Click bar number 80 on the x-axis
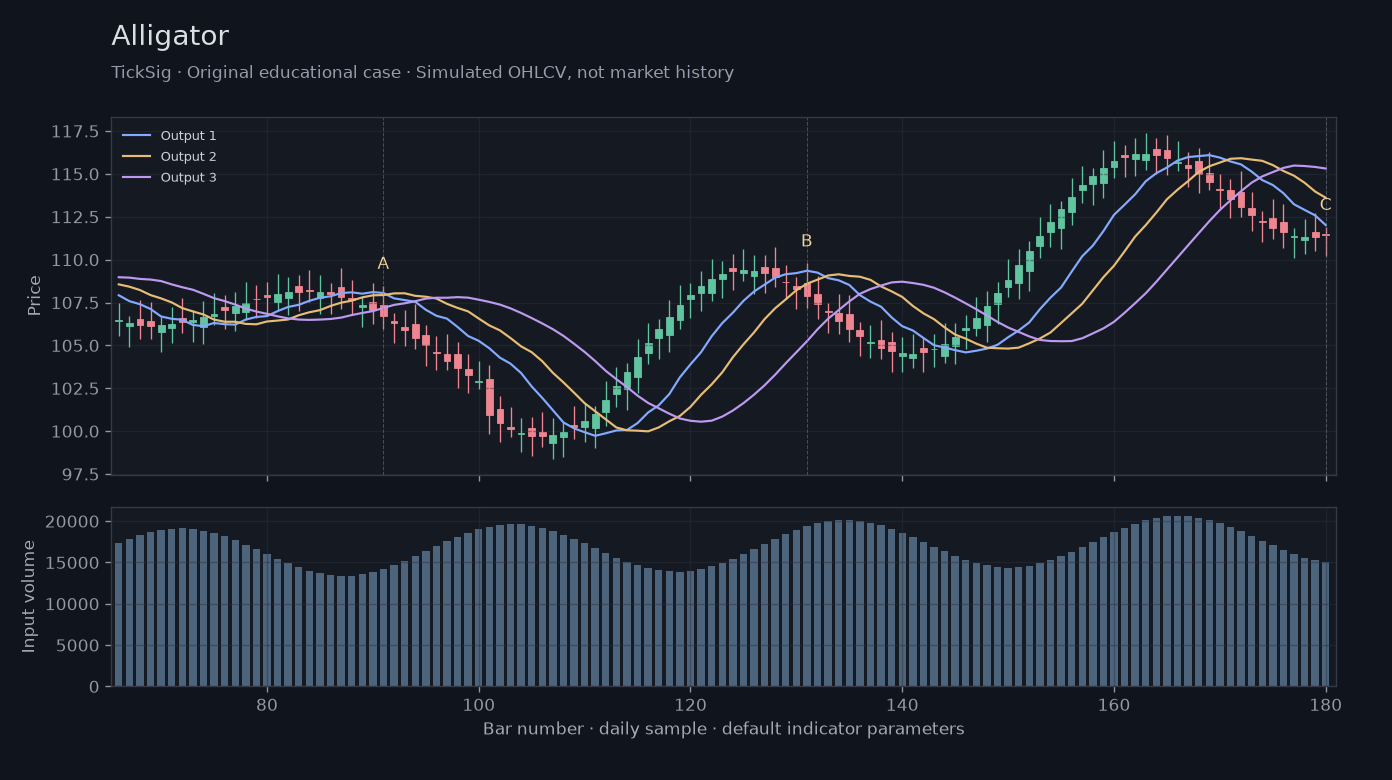 tap(267, 702)
